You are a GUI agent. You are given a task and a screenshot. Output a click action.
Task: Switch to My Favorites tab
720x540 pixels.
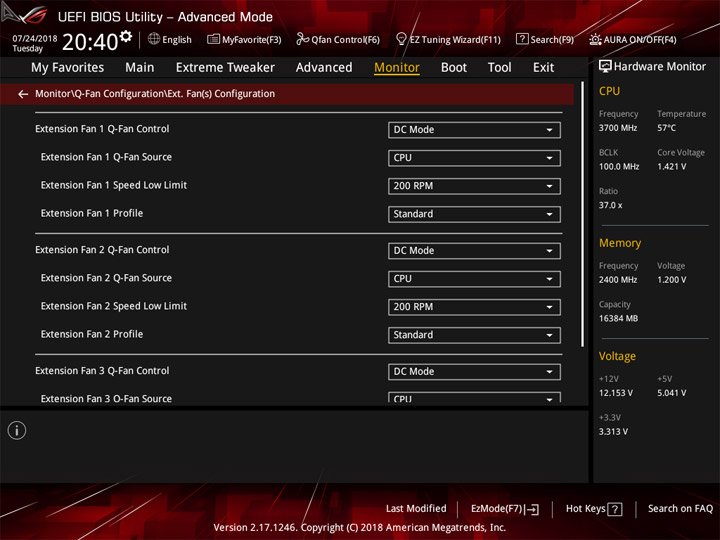click(68, 68)
